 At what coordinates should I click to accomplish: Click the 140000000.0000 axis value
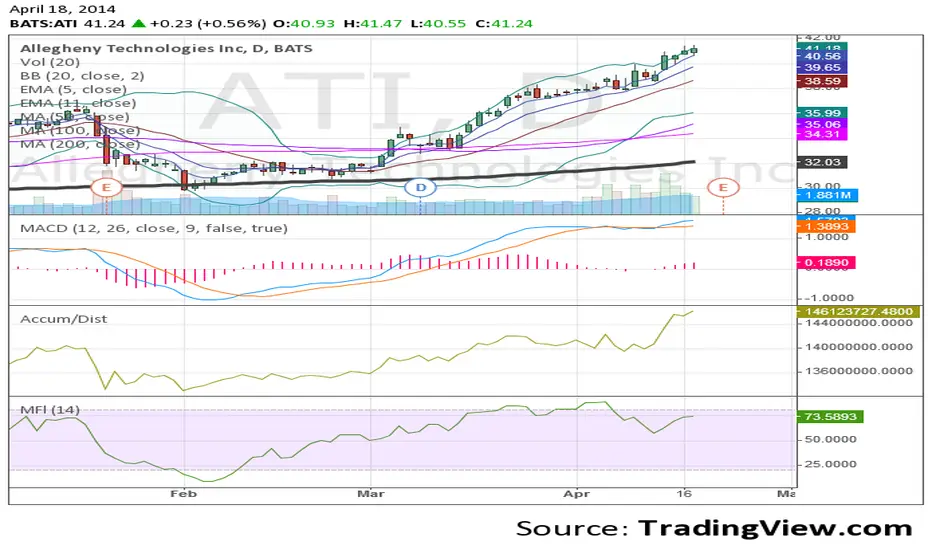858,347
